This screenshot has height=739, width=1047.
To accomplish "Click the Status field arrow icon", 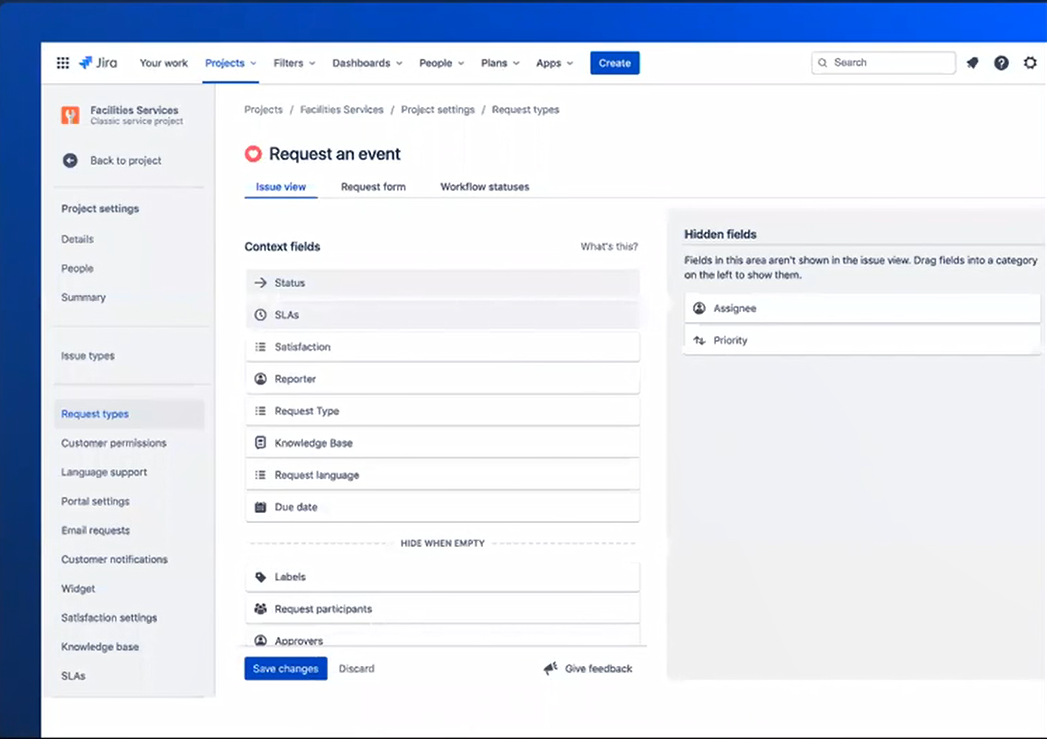I will [x=260, y=283].
